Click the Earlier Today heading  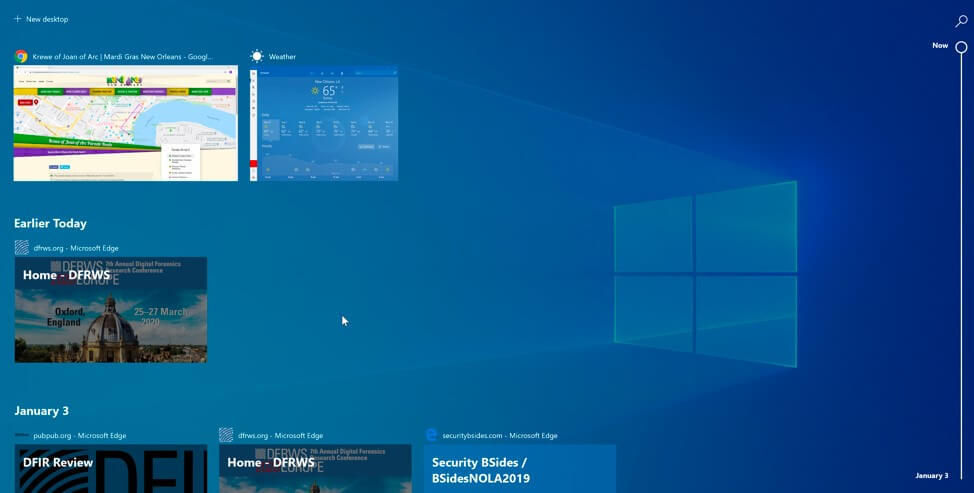point(50,224)
